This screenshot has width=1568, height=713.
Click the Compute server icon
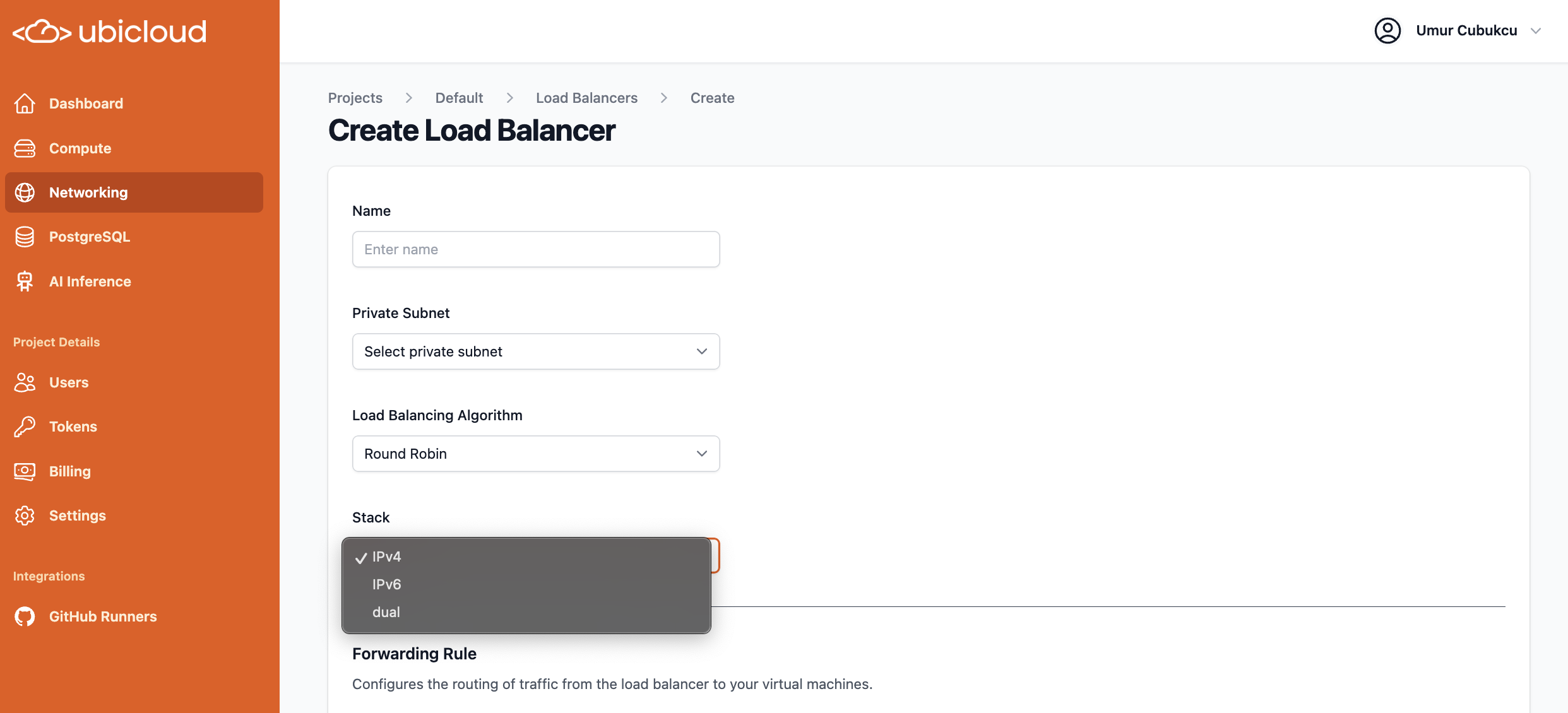[25, 148]
